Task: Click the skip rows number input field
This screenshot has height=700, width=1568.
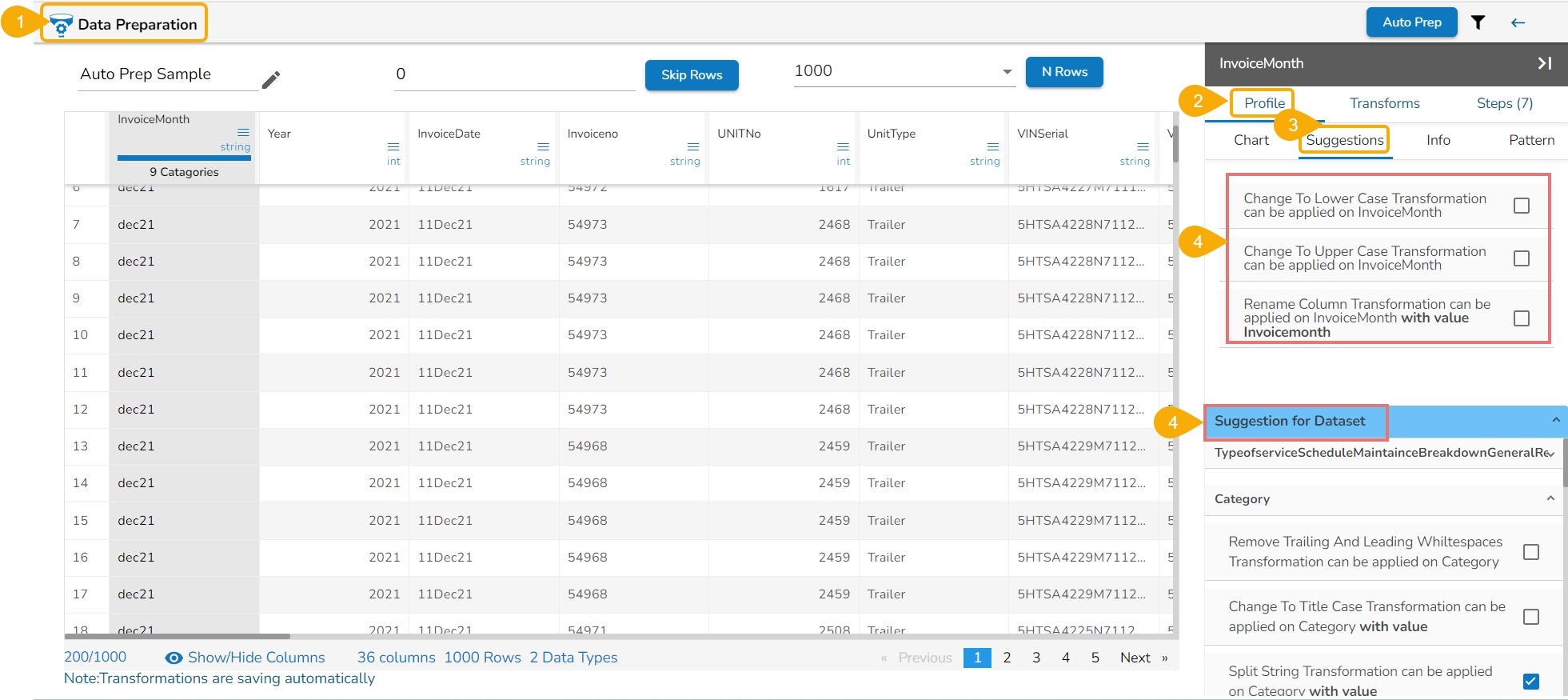Action: [513, 74]
